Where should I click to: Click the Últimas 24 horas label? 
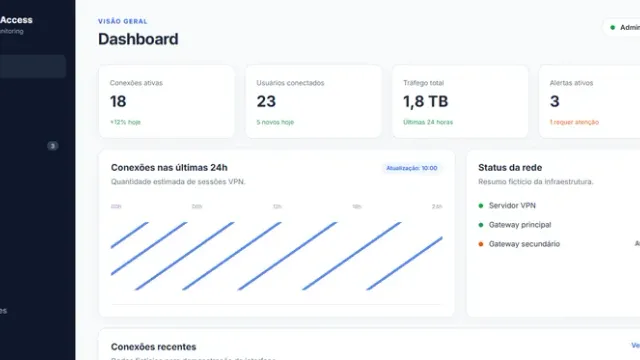[428, 122]
